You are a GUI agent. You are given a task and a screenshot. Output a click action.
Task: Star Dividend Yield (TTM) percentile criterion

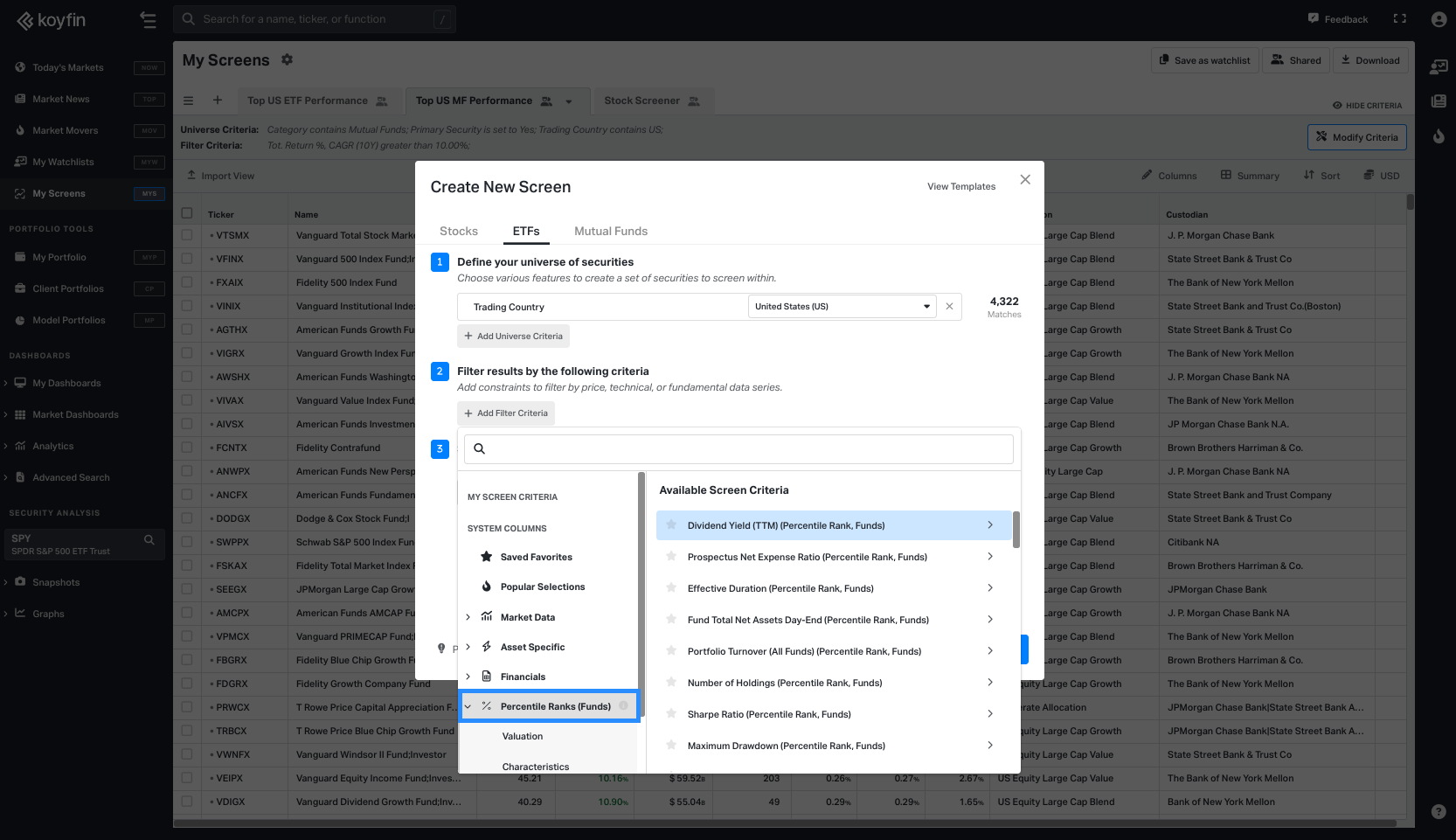[x=671, y=525]
